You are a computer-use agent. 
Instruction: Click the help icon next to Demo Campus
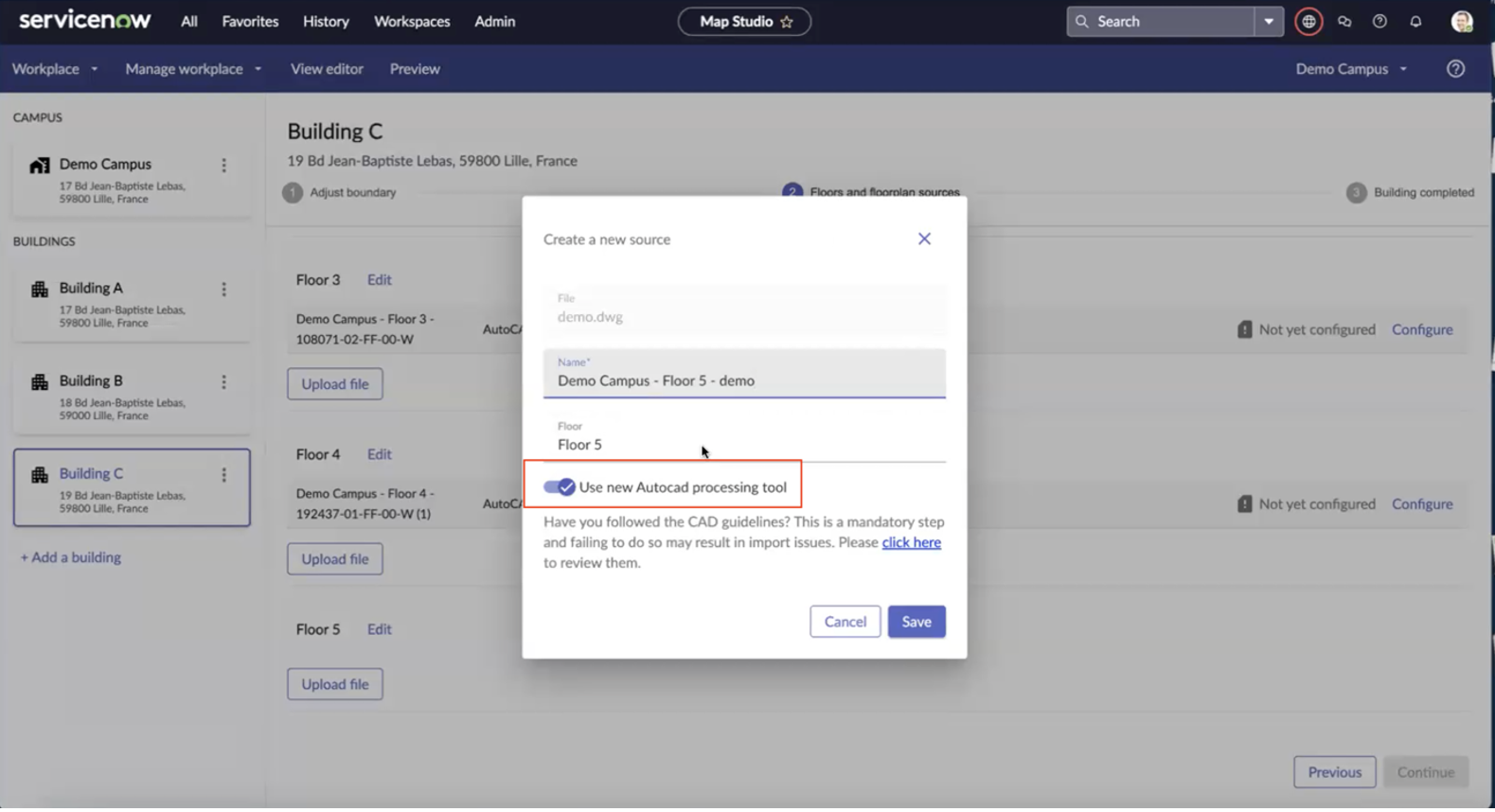(1455, 68)
